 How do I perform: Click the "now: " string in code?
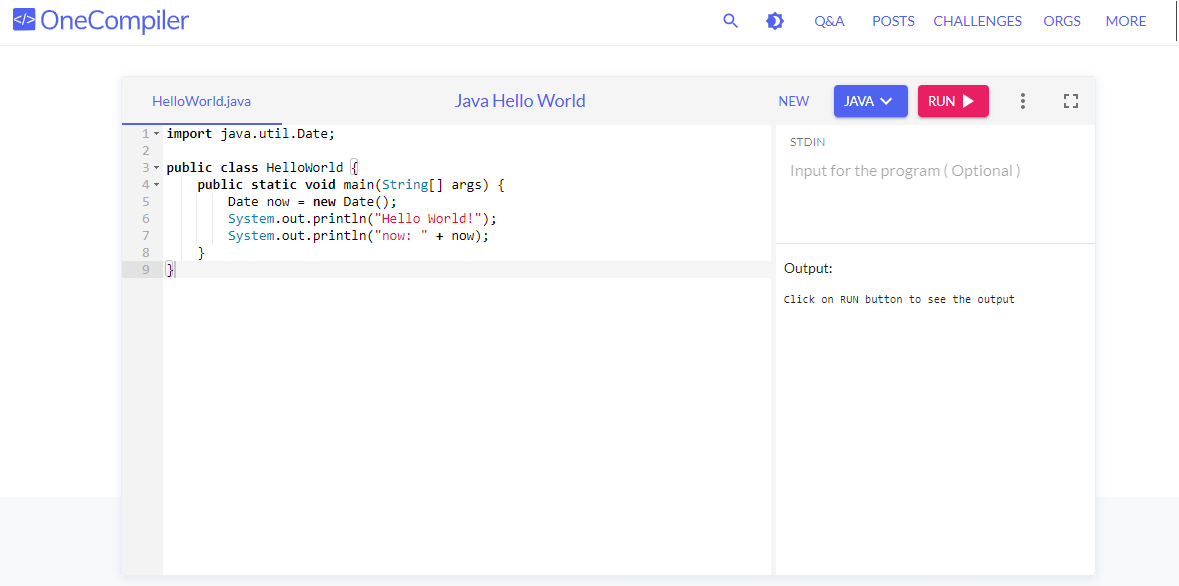(x=402, y=235)
